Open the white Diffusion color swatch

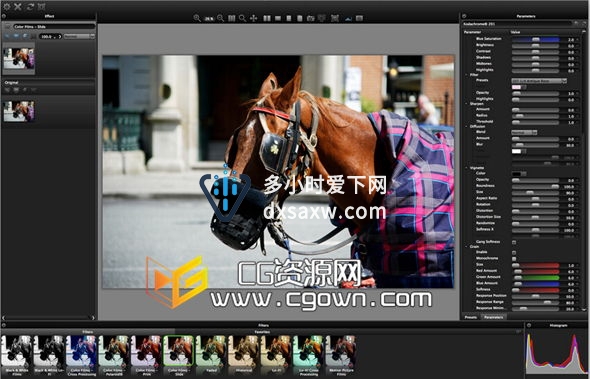click(516, 151)
